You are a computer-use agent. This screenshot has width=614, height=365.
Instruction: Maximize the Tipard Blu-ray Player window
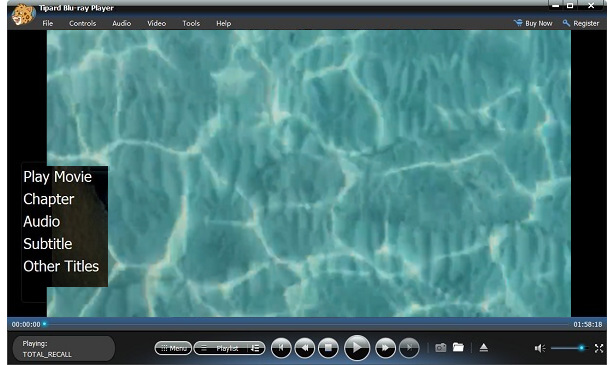(570, 5)
